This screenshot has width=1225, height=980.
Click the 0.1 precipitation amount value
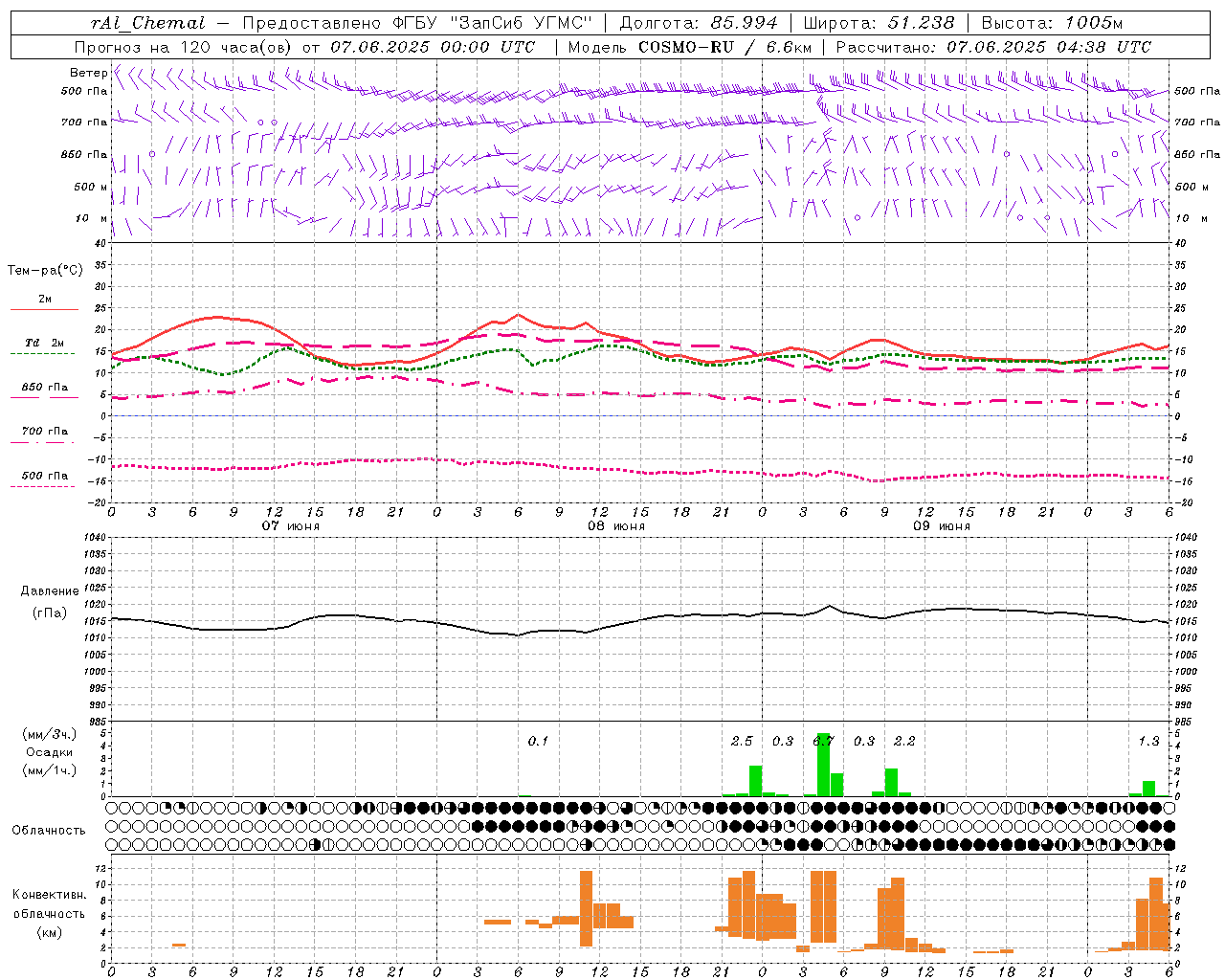(538, 741)
